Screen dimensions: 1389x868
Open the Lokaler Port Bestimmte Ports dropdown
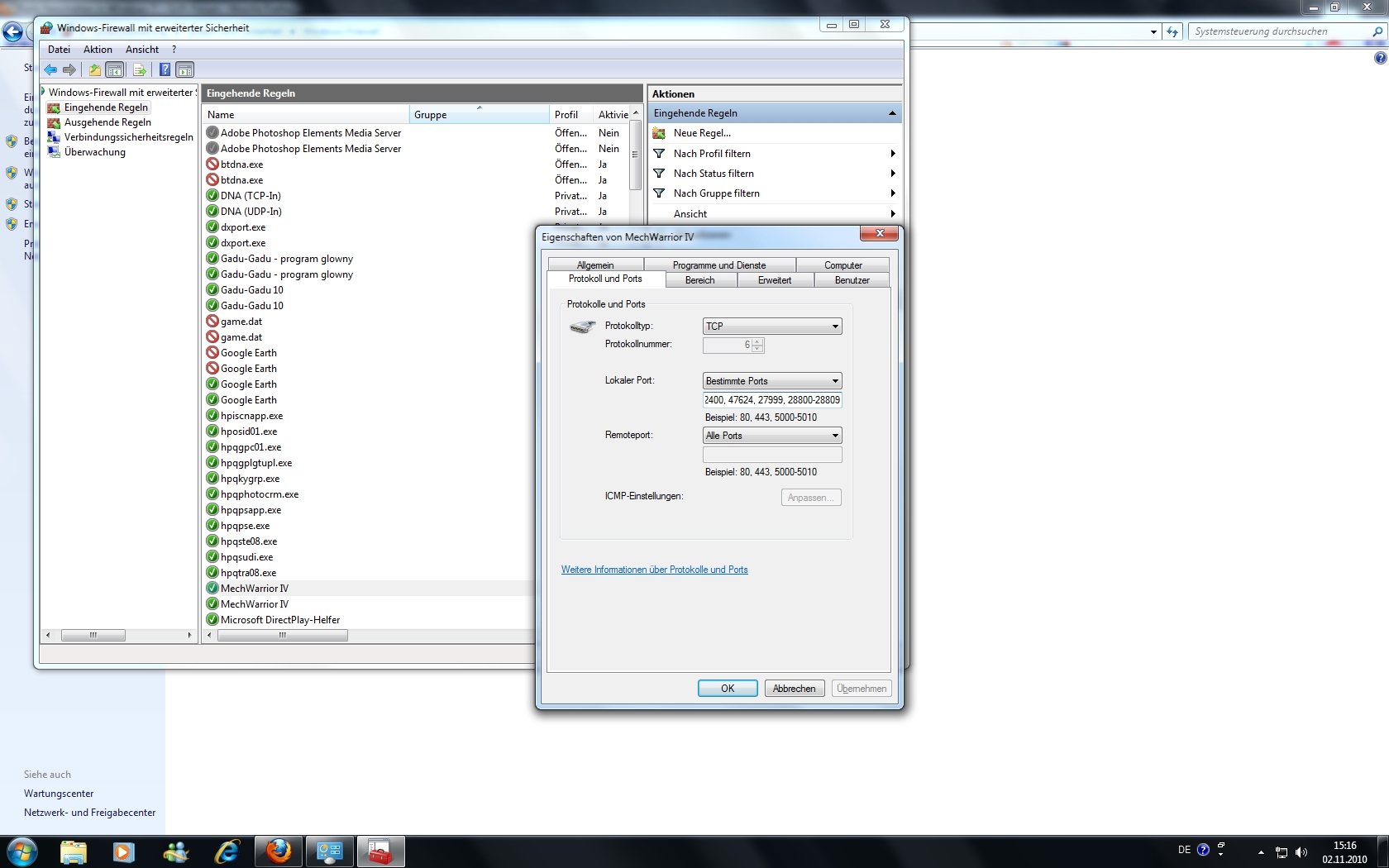[772, 381]
